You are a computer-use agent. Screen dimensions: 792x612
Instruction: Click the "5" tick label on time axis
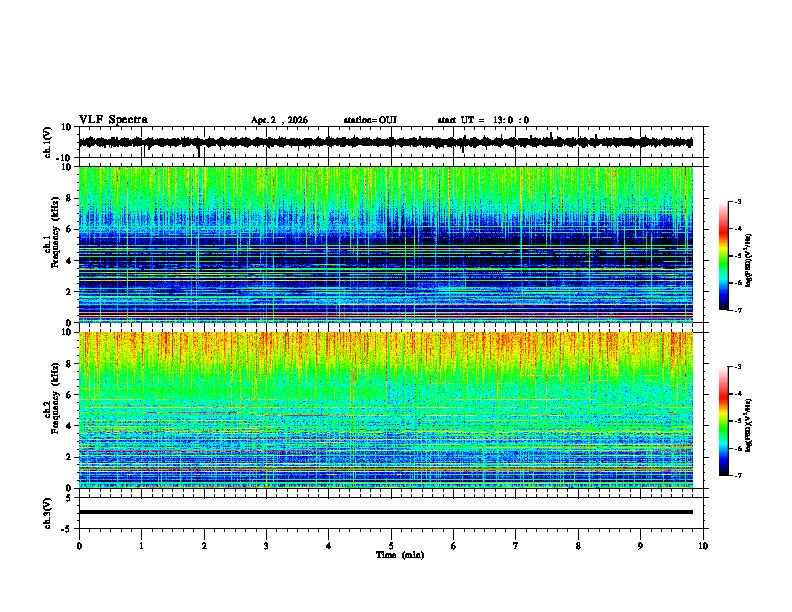pyautogui.click(x=391, y=546)
